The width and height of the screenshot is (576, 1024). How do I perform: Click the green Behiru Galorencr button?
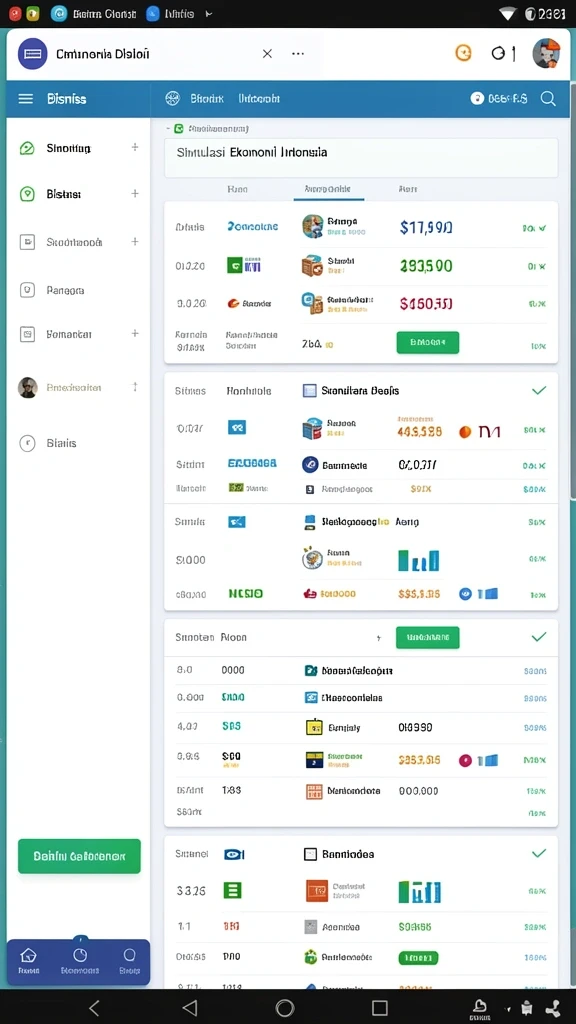point(79,856)
